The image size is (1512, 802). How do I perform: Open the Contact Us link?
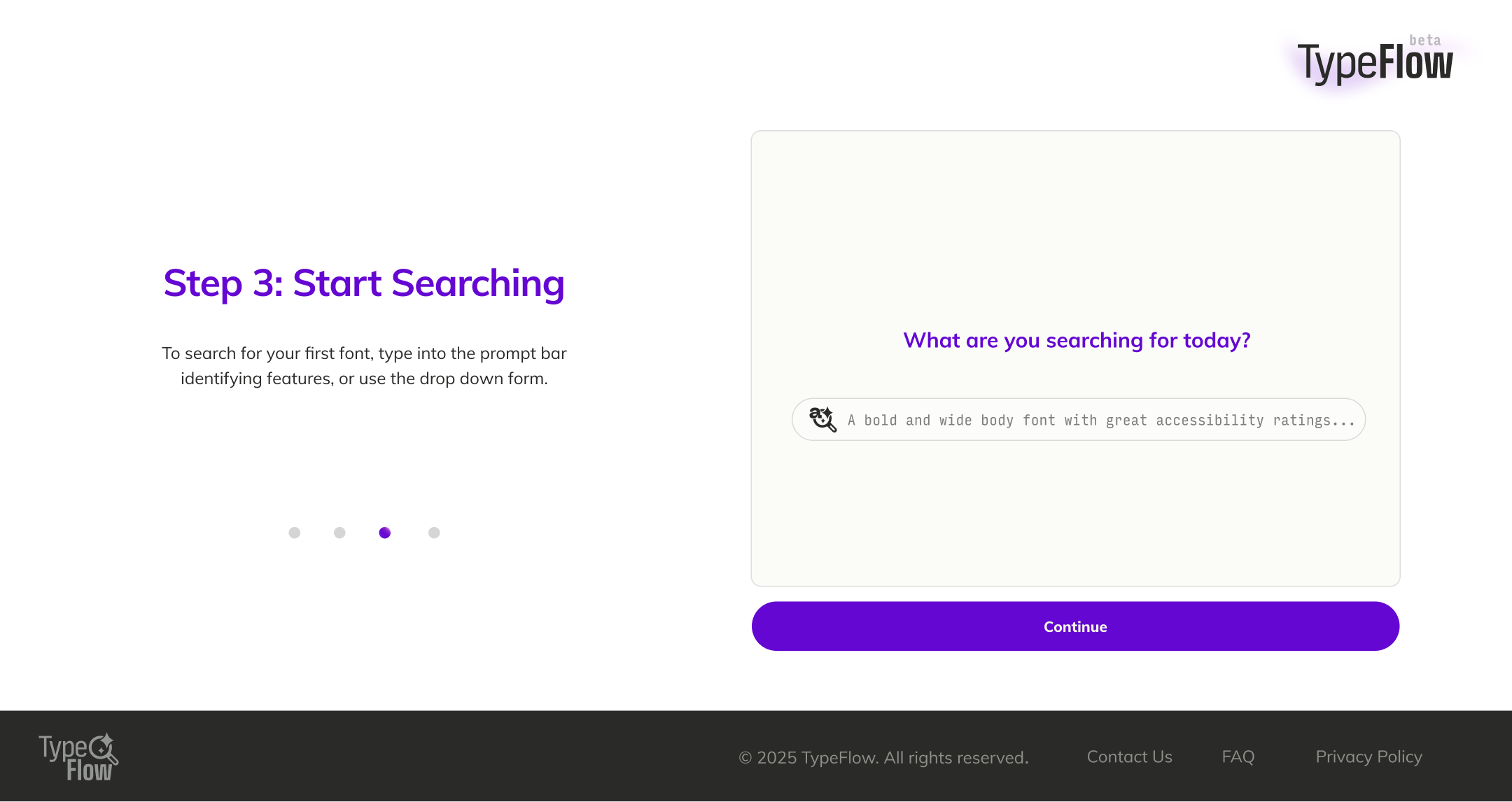1129,757
